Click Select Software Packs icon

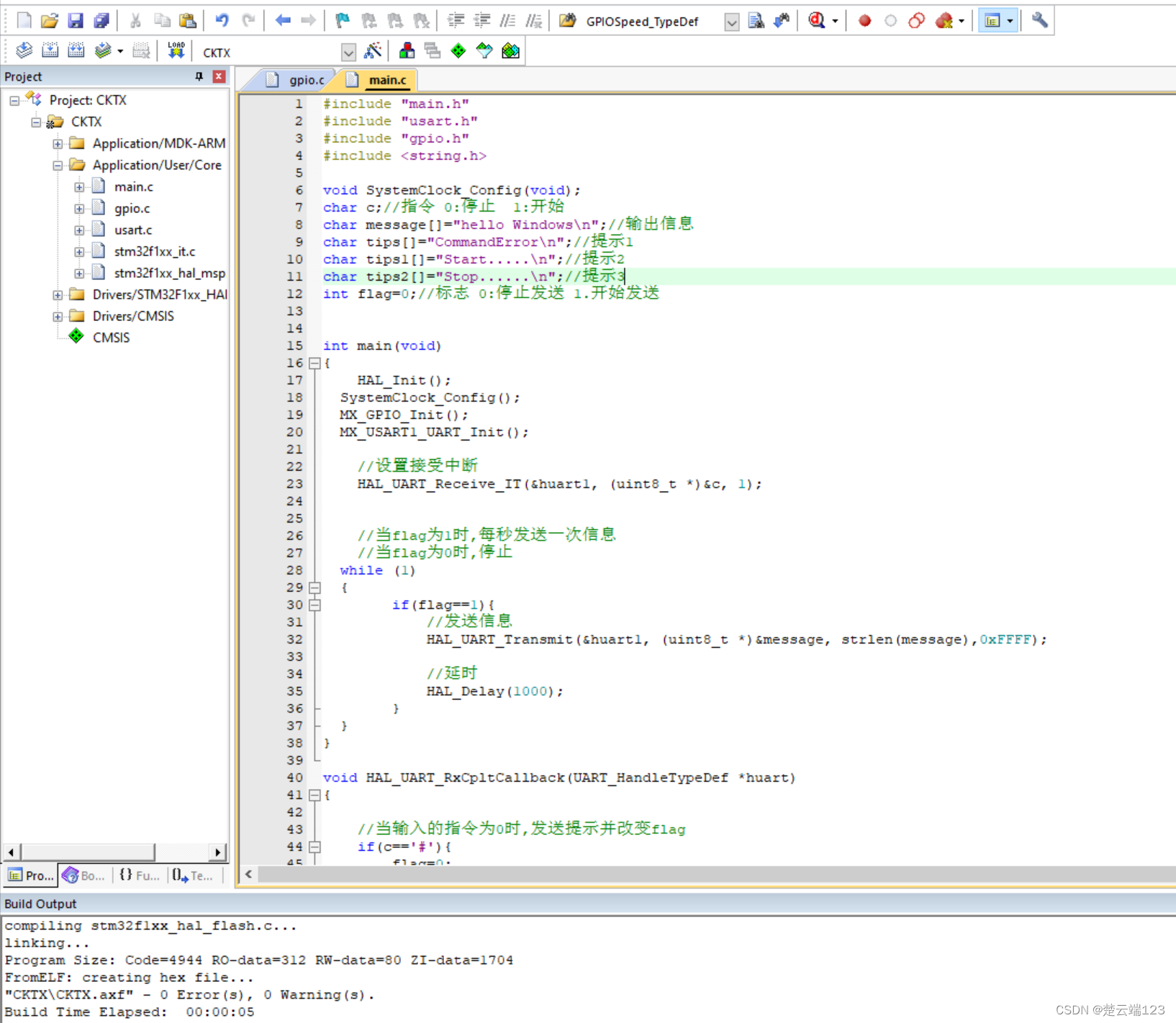(484, 51)
